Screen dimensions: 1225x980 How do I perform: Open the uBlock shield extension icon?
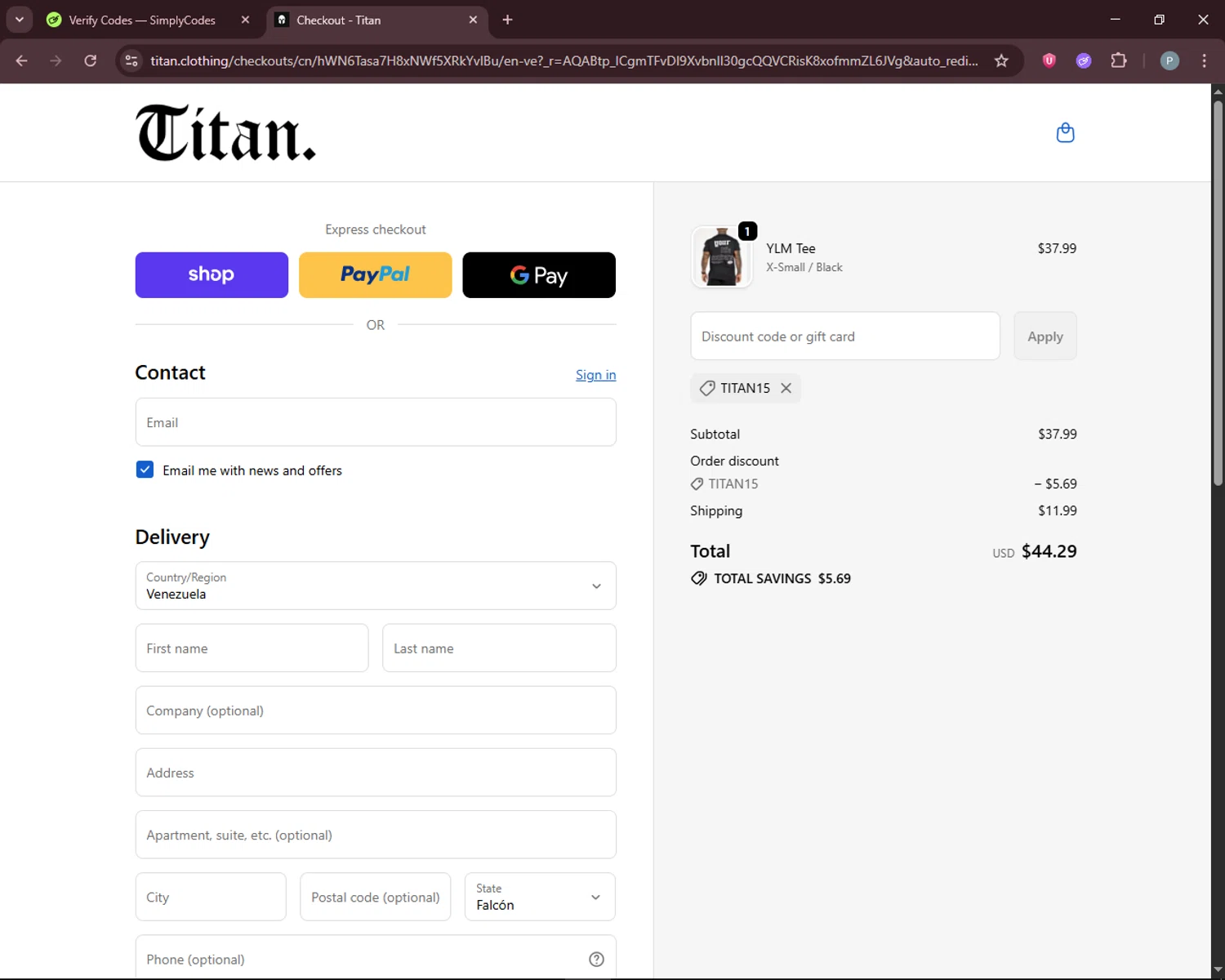1049,60
